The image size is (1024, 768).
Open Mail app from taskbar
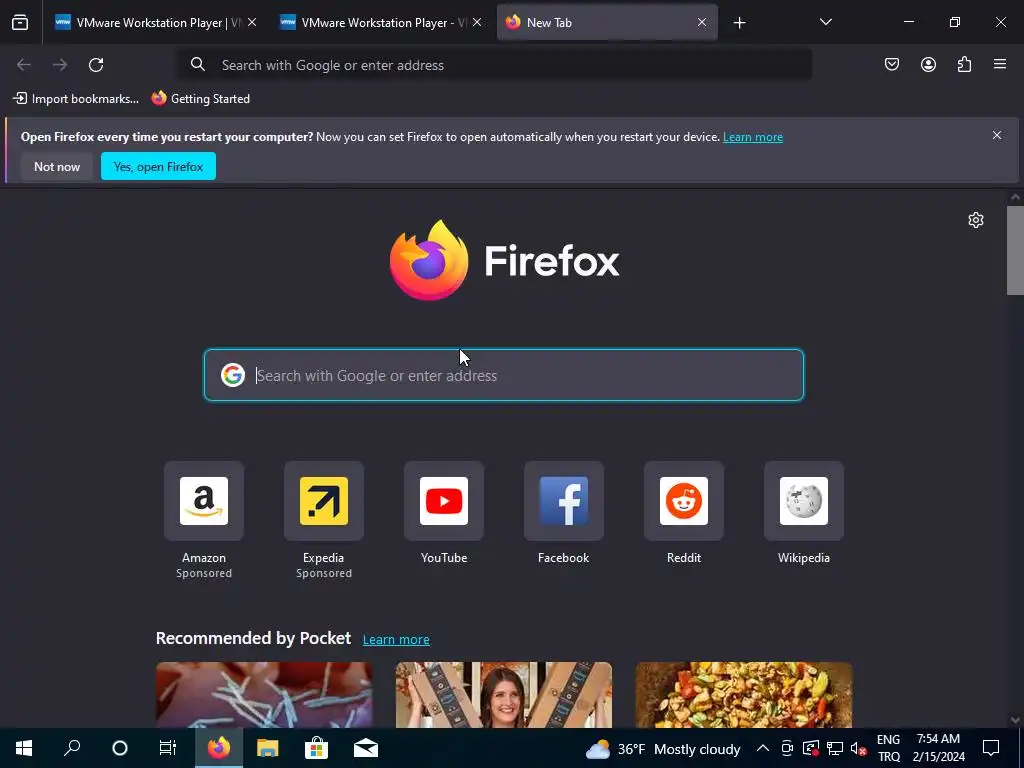click(x=366, y=748)
